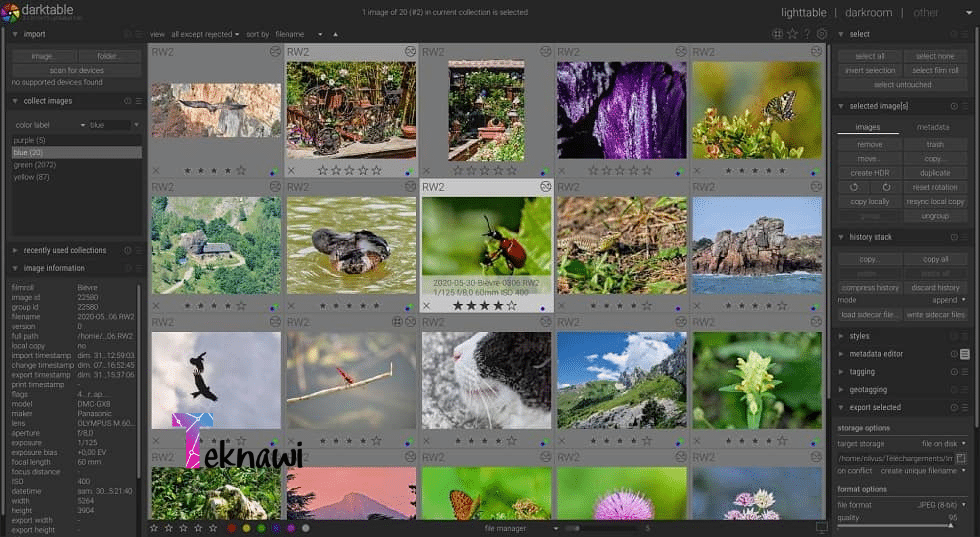Click the write sidecar files button
This screenshot has width=980, height=537.
coord(935,314)
